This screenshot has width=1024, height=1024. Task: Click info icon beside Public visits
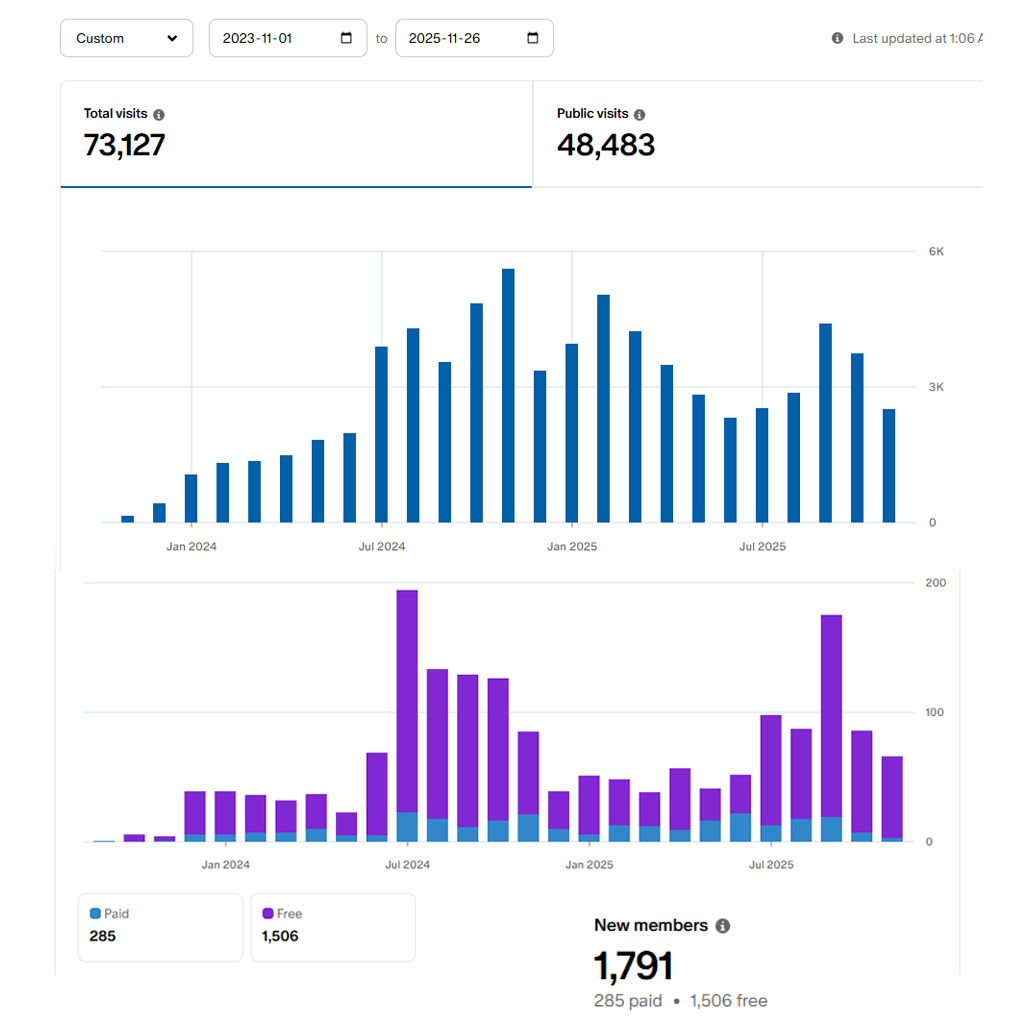640,115
